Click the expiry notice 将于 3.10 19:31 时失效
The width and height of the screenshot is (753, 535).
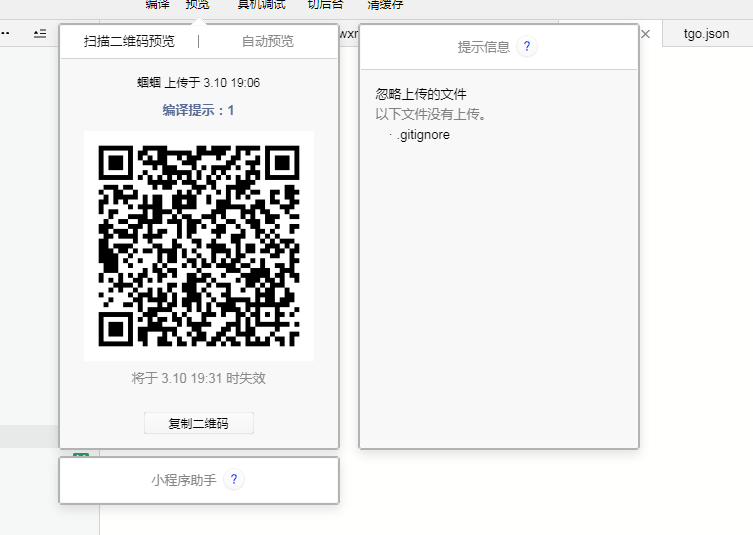pos(199,378)
